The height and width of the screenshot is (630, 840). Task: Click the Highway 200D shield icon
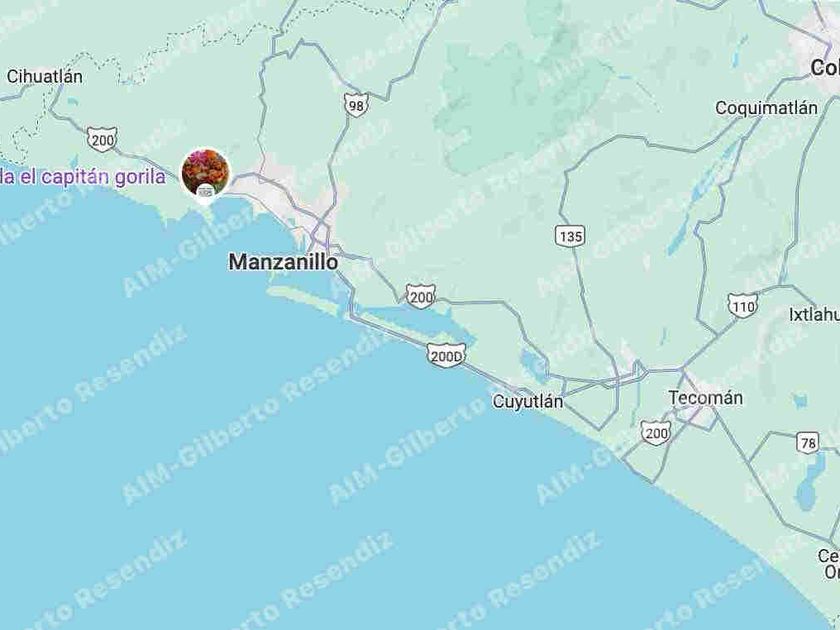(446, 356)
